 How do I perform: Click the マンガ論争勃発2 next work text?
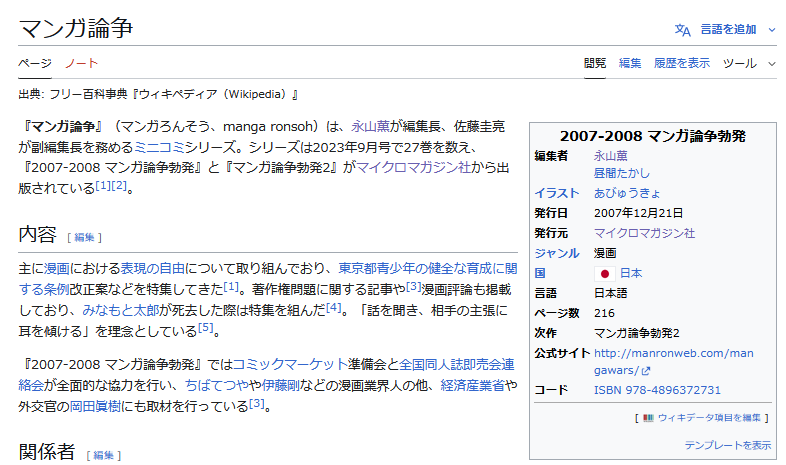637,333
